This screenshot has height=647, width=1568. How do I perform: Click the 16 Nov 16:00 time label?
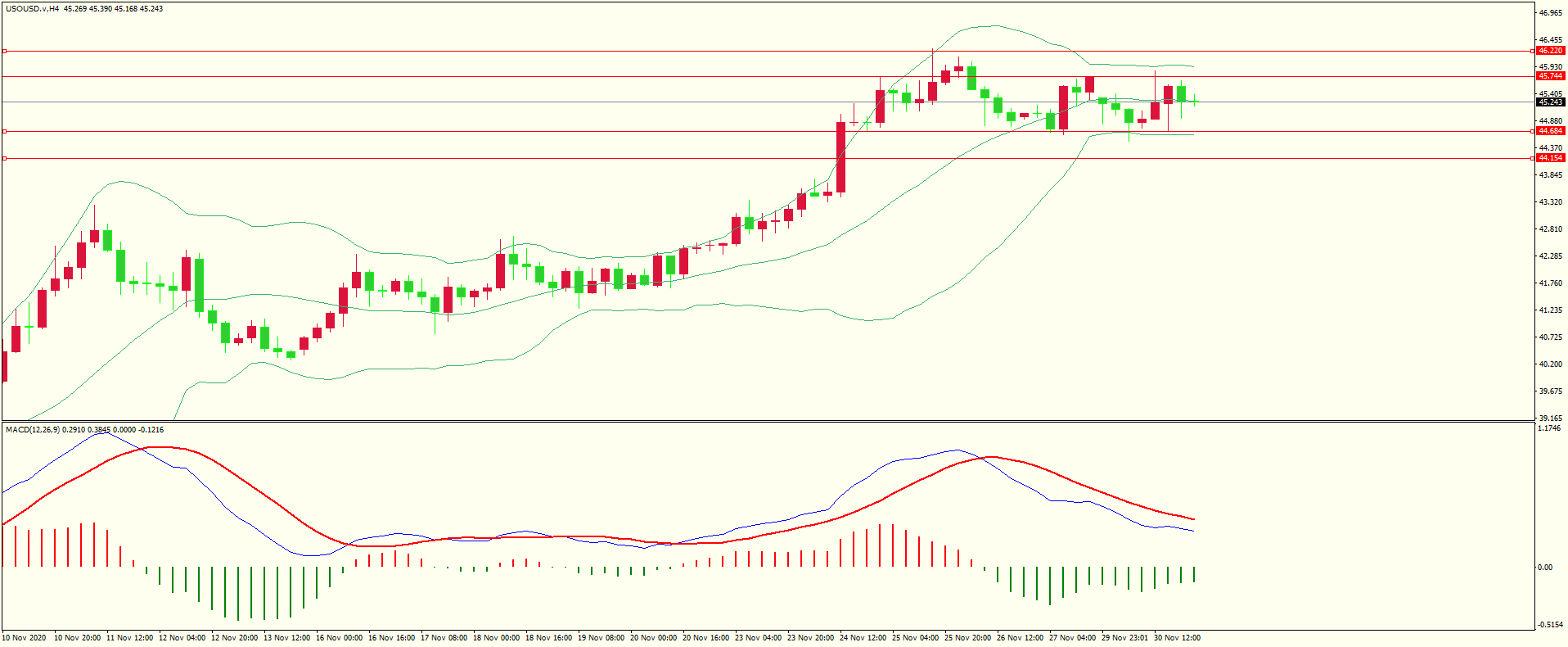(x=392, y=638)
